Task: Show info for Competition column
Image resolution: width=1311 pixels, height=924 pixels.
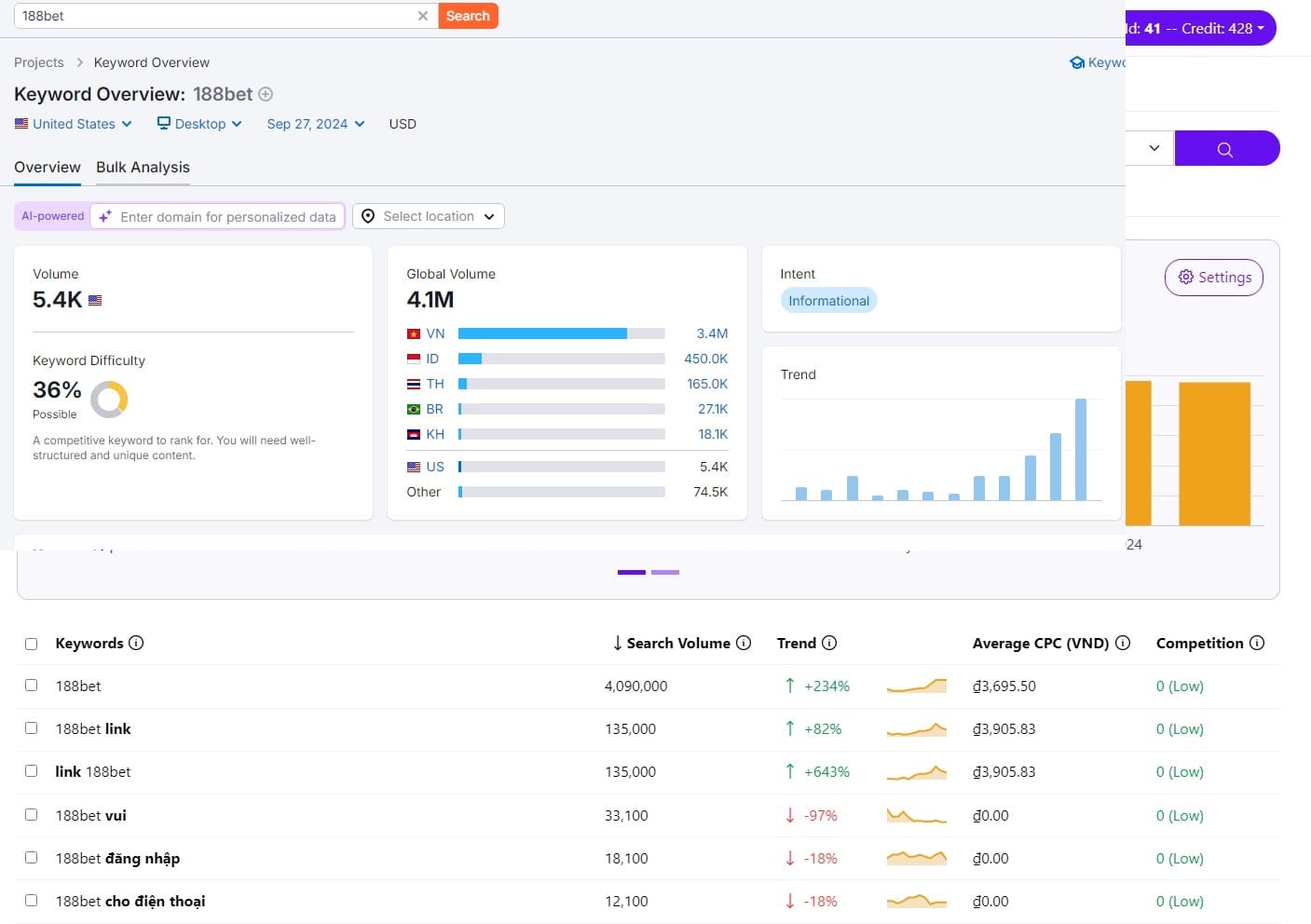Action: click(1257, 643)
